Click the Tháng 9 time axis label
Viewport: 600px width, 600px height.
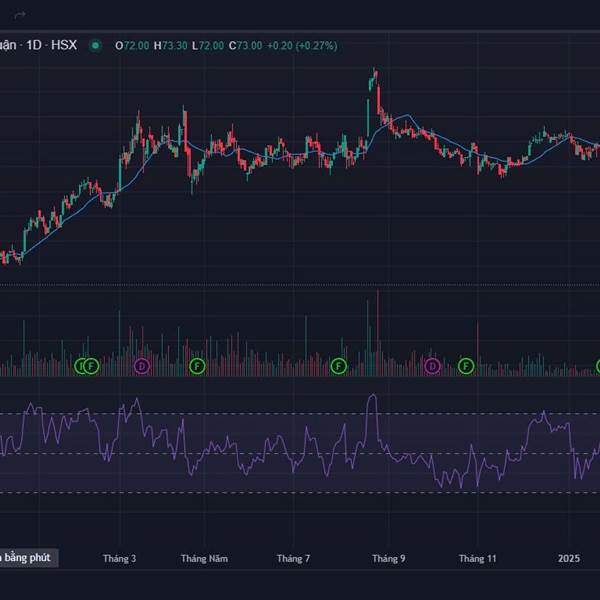[x=389, y=559]
